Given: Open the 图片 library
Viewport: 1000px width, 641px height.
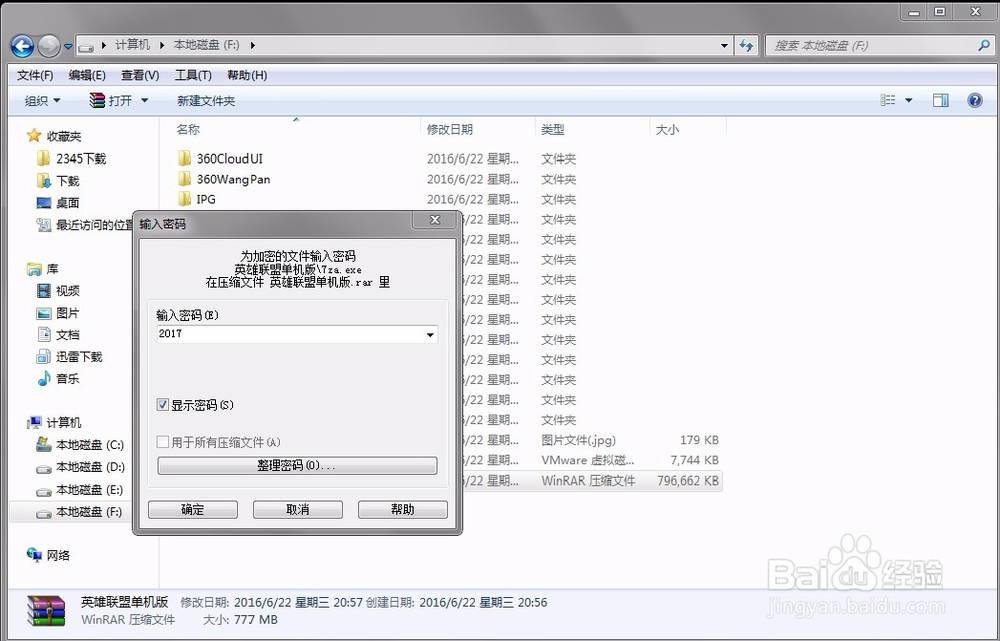Looking at the screenshot, I should point(58,313).
